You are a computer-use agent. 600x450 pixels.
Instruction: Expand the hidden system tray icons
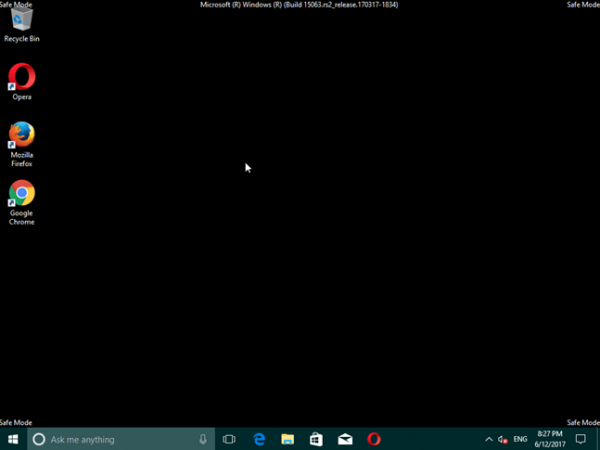click(x=489, y=439)
